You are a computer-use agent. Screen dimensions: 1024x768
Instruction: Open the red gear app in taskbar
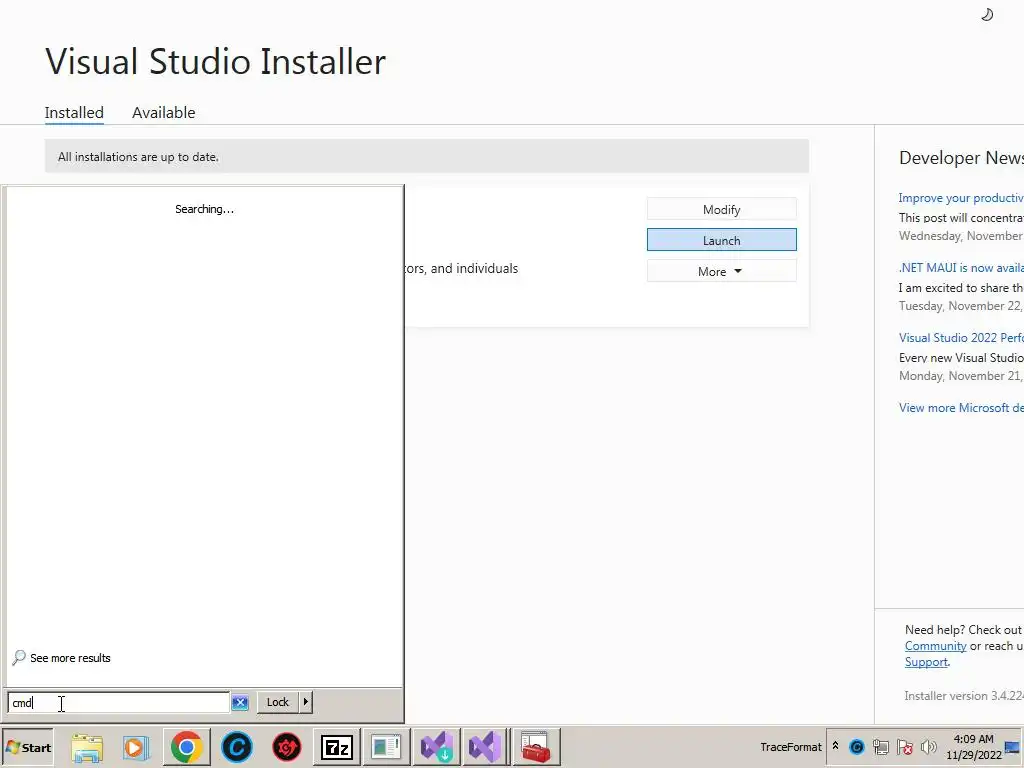point(287,747)
